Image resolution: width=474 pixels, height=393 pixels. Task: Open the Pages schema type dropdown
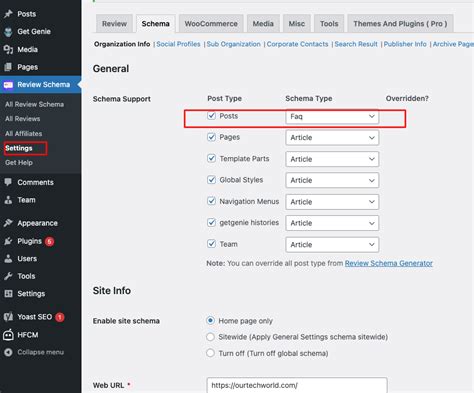point(332,138)
